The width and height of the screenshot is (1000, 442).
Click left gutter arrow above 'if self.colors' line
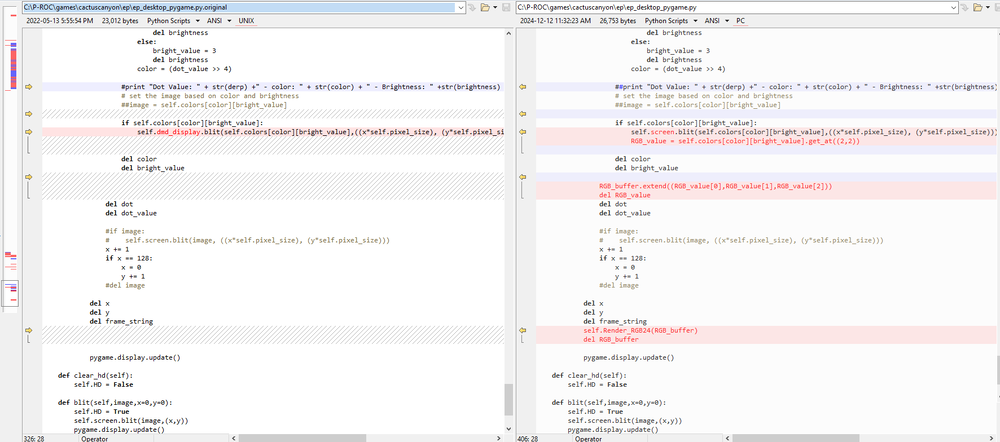pos(28,114)
